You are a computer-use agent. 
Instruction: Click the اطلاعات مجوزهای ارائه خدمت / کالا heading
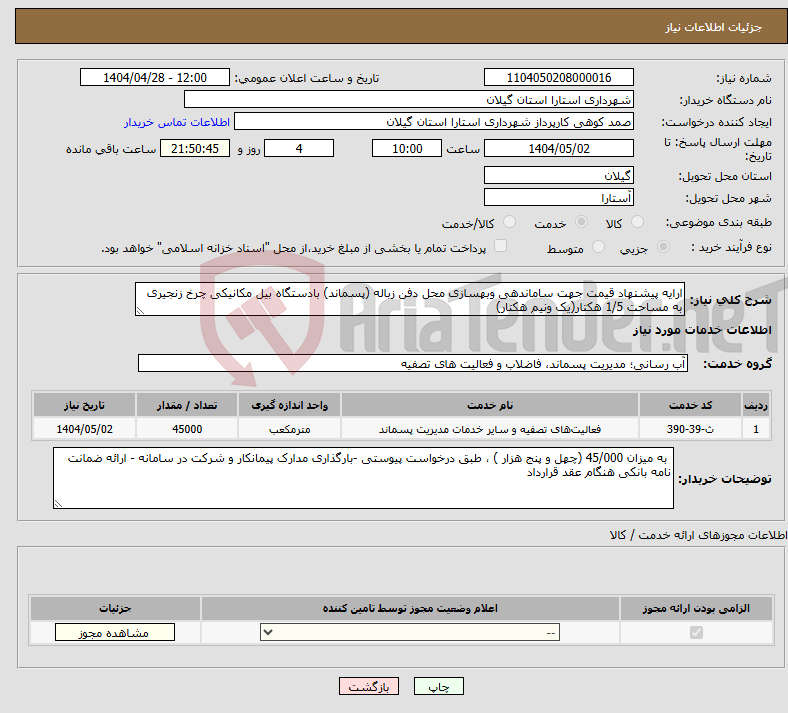coord(699,535)
